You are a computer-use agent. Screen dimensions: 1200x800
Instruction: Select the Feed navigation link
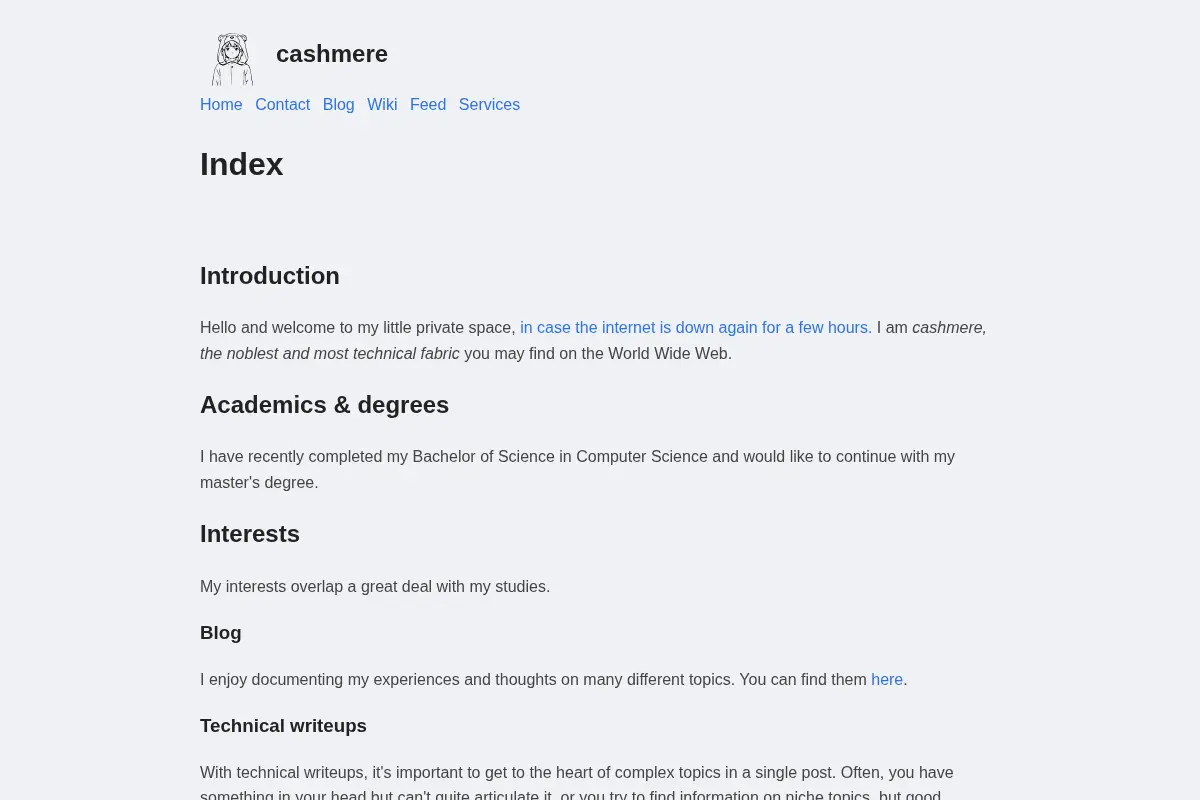click(x=428, y=105)
